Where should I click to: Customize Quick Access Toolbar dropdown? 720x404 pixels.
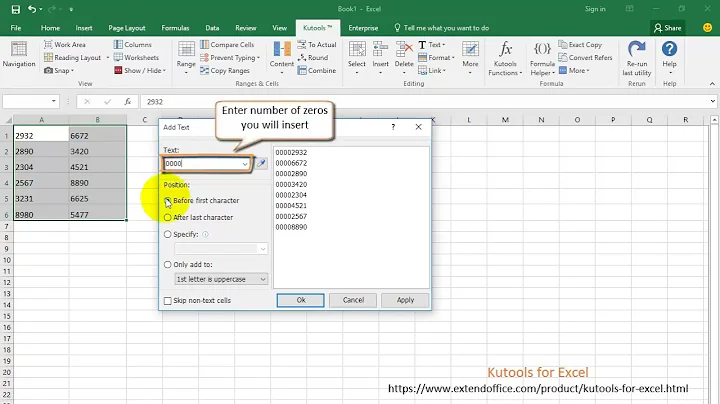[x=71, y=9]
